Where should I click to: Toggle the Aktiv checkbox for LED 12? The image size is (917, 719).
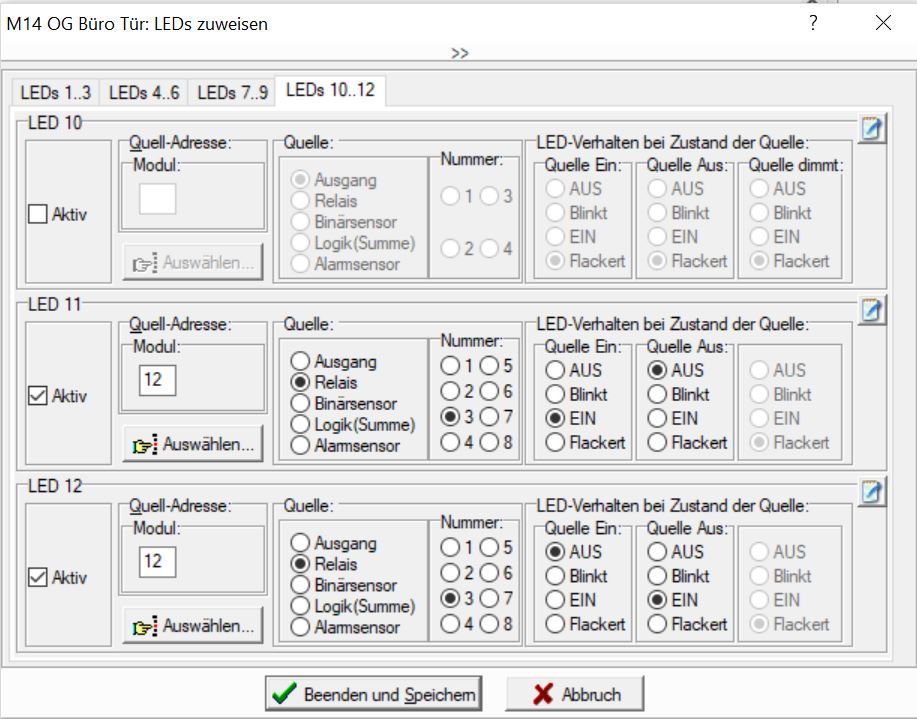coord(39,578)
